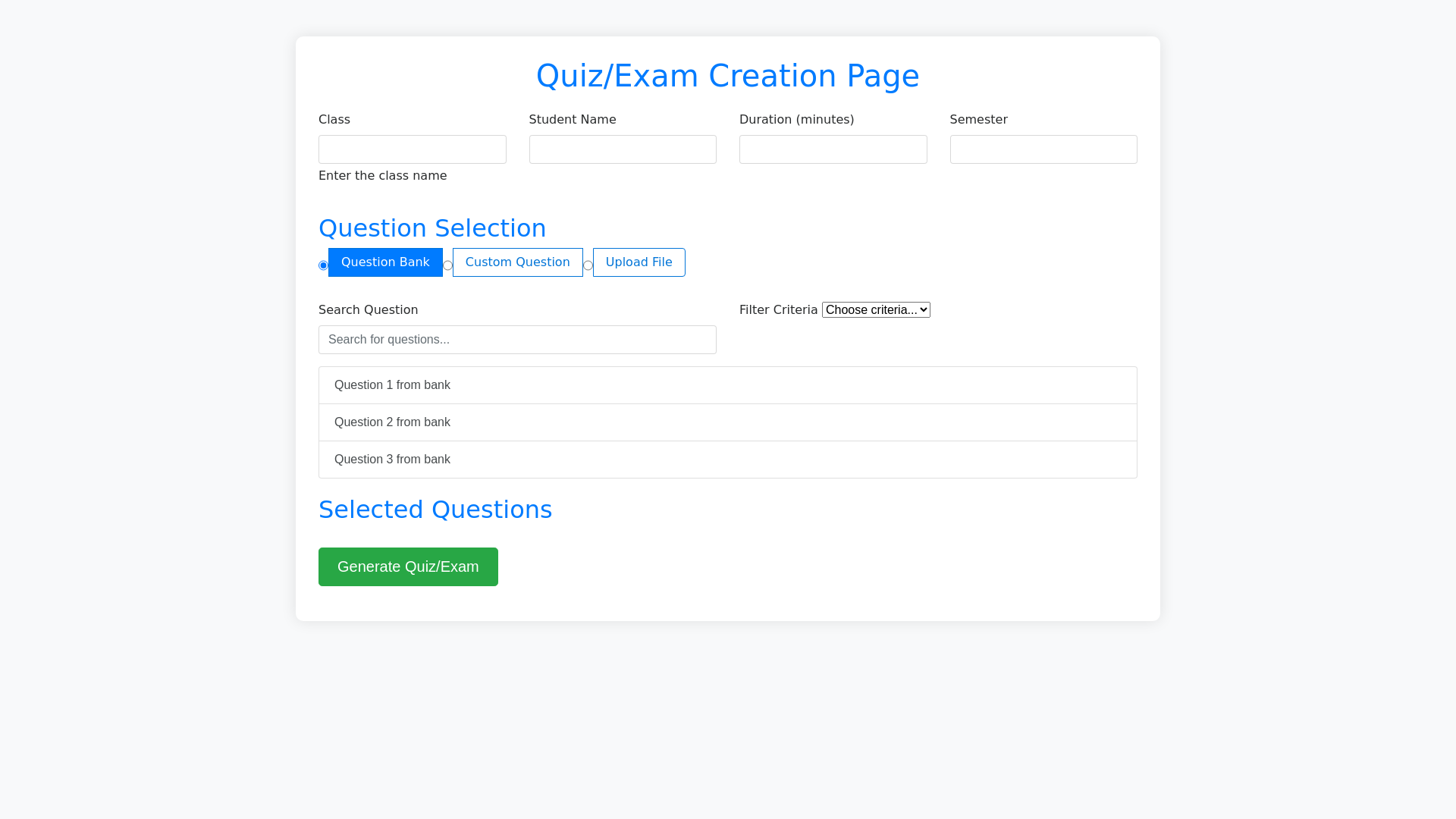Click the Search Question label
The height and width of the screenshot is (819, 1456).
[368, 310]
